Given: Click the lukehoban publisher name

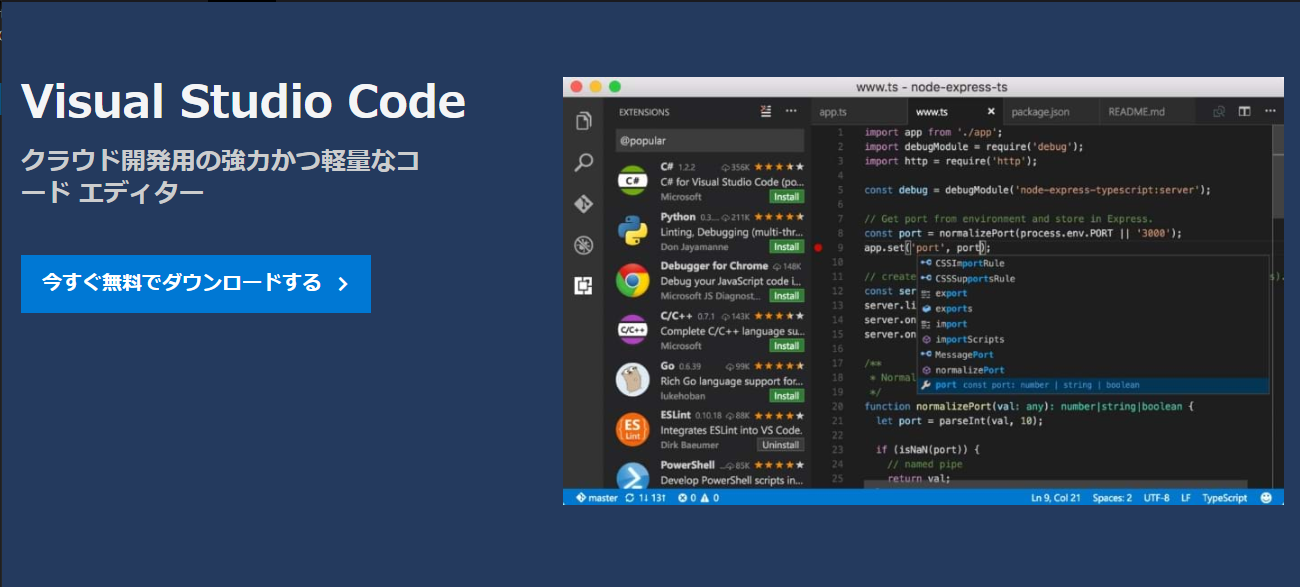Looking at the screenshot, I should tap(682, 396).
